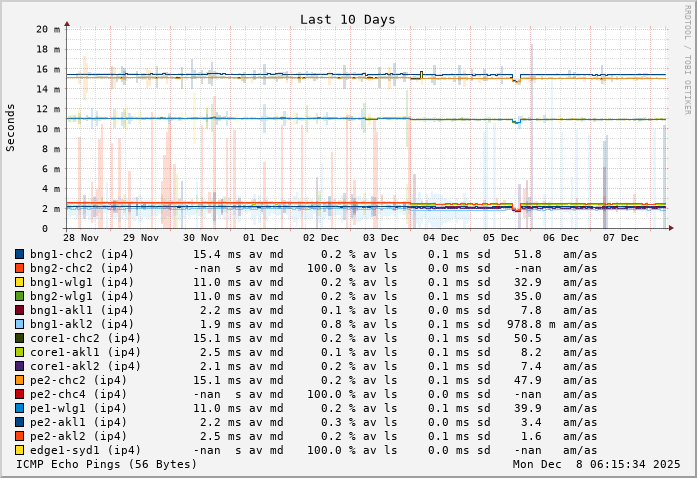The width and height of the screenshot is (697, 478).
Task: Click the ICMP Echo Pings (56 Bytes) caption
Action: 107,464
